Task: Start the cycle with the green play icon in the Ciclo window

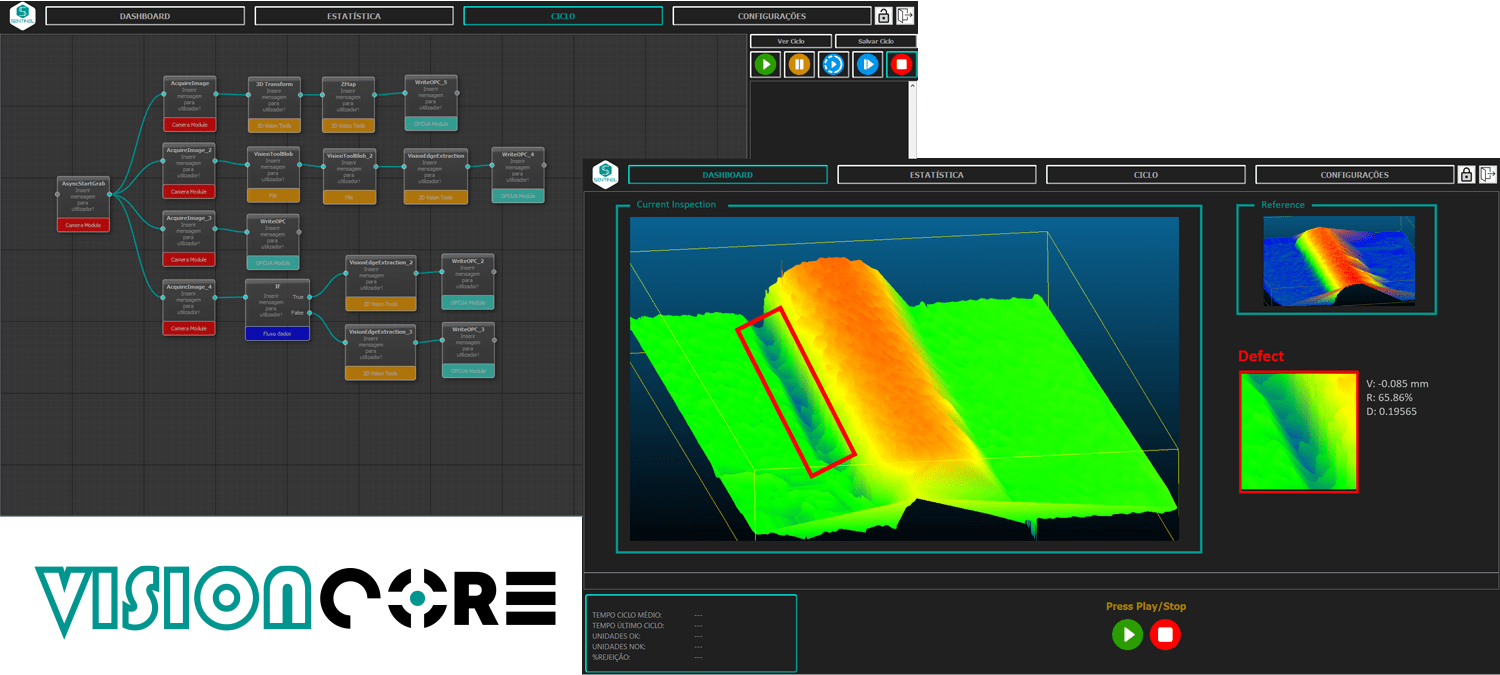Action: click(766, 65)
